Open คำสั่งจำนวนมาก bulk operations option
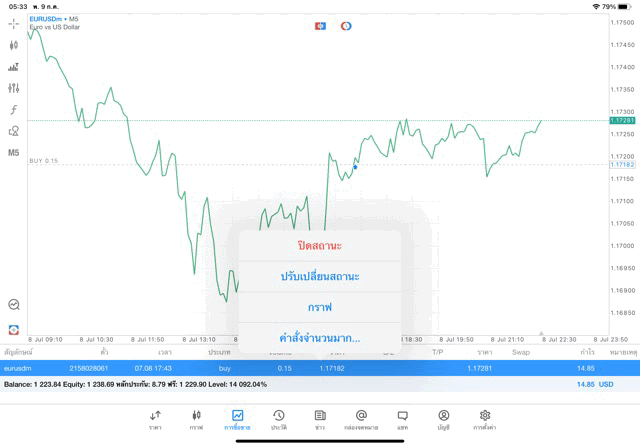The width and height of the screenshot is (640, 447). click(320, 337)
